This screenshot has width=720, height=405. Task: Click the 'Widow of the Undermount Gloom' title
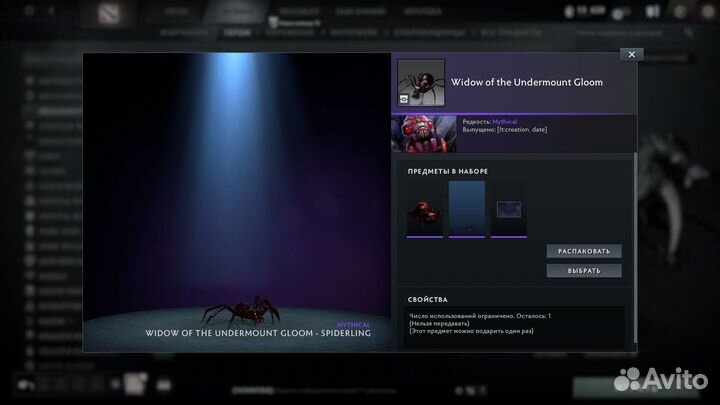[x=527, y=82]
